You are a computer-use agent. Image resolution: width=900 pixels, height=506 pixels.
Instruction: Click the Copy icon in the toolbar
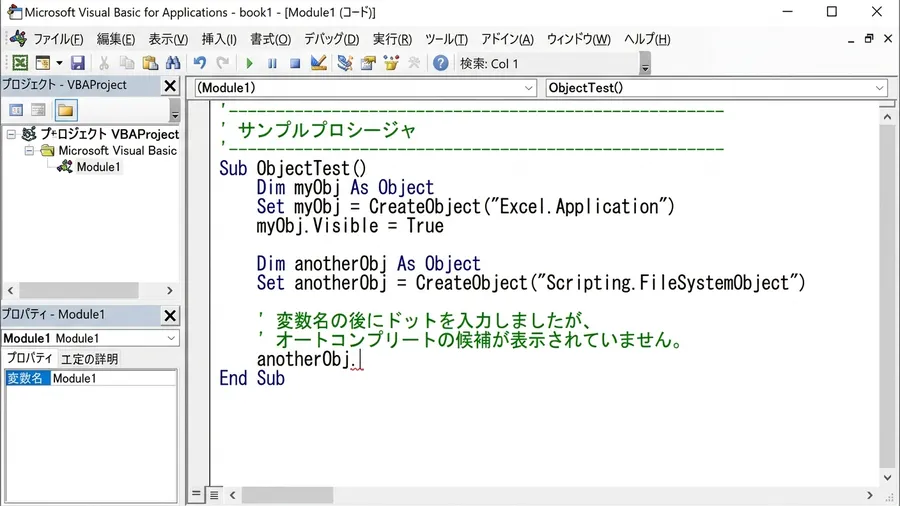tap(126, 63)
